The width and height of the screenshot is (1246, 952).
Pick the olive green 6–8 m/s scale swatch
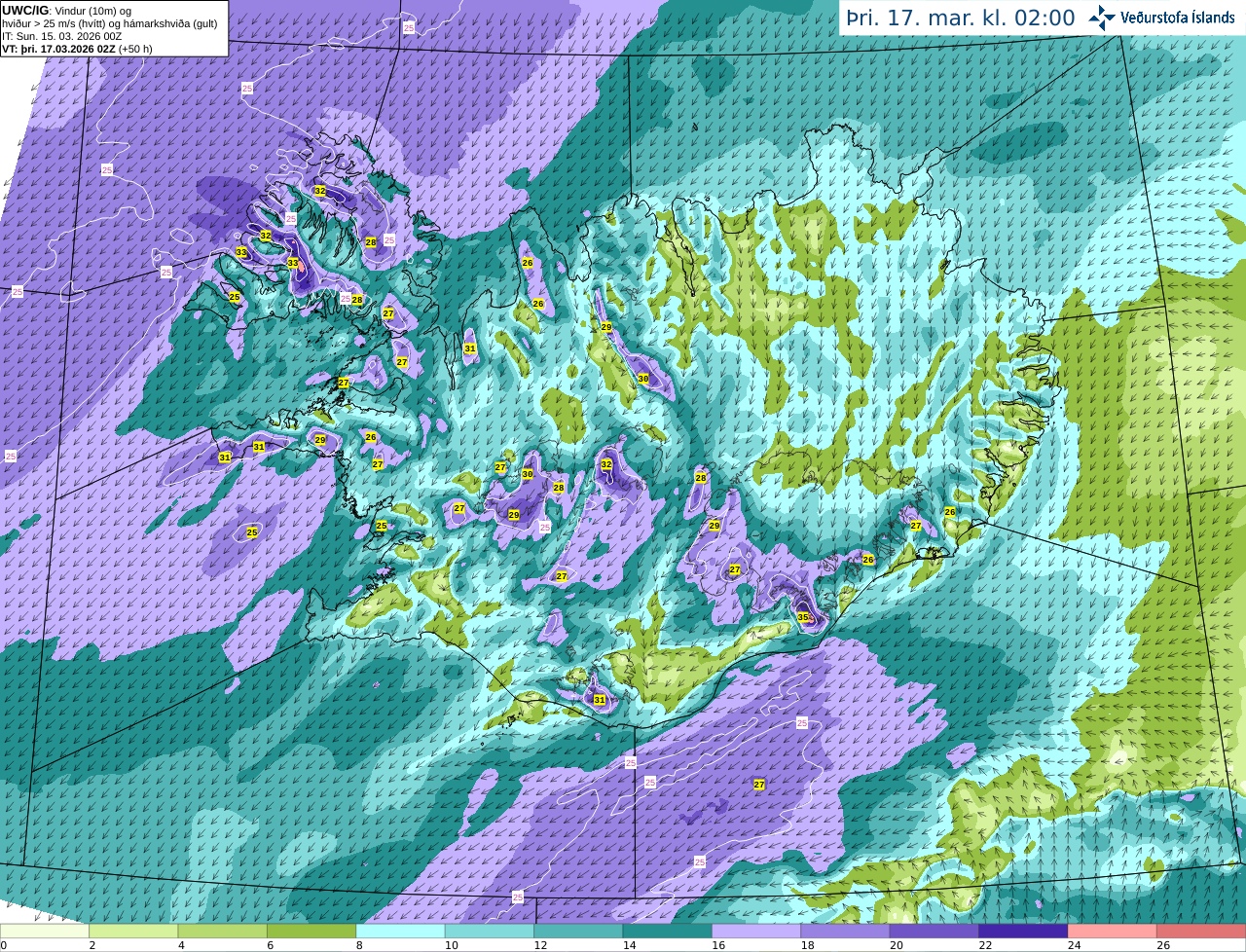point(311,931)
